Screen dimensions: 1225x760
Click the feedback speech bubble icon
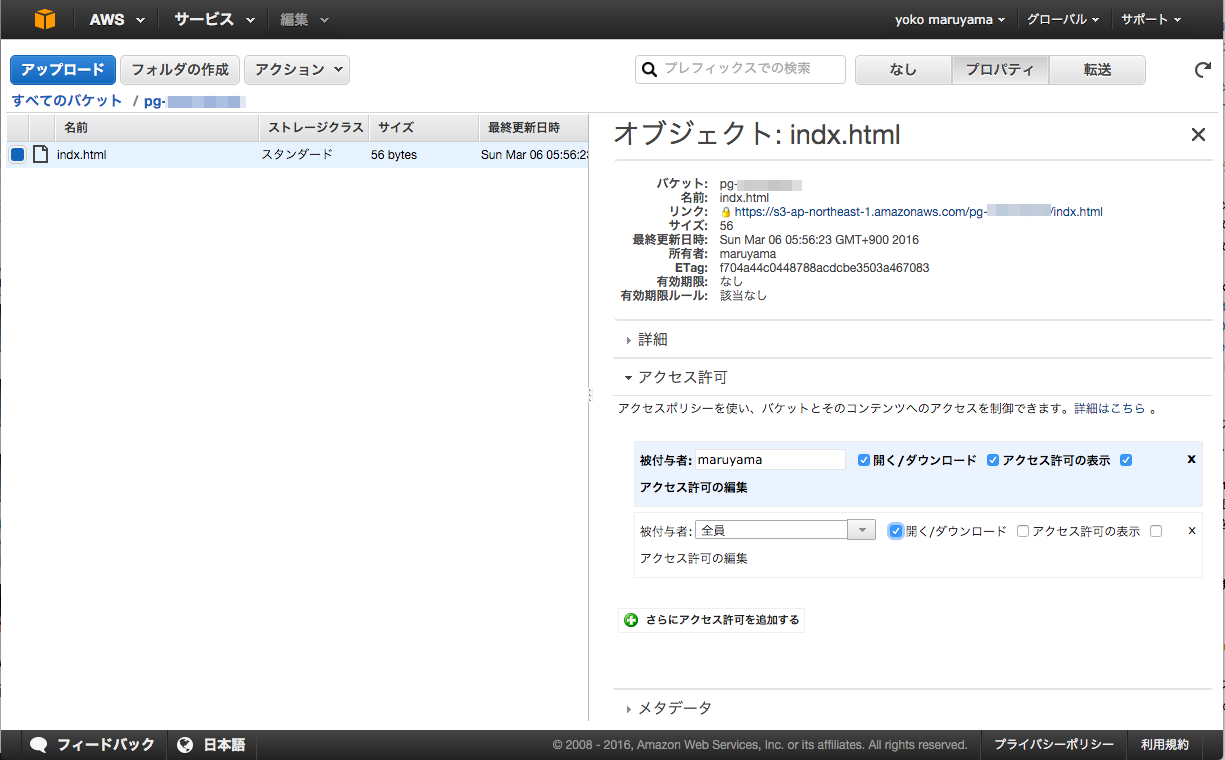(x=39, y=745)
